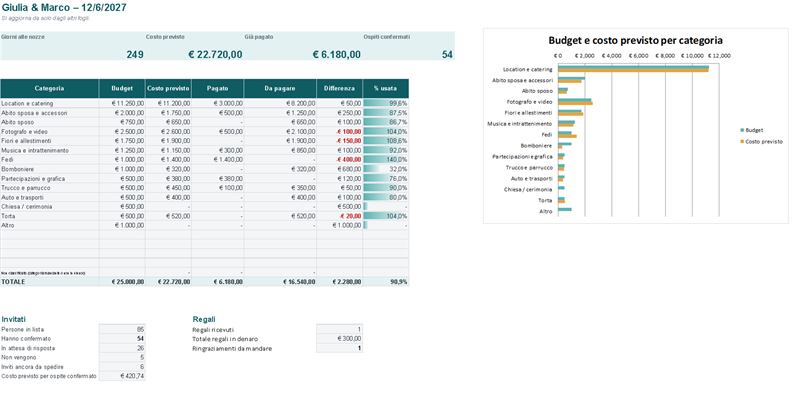Select the chart title "Budget e costo previsto per categoria"

(635, 40)
